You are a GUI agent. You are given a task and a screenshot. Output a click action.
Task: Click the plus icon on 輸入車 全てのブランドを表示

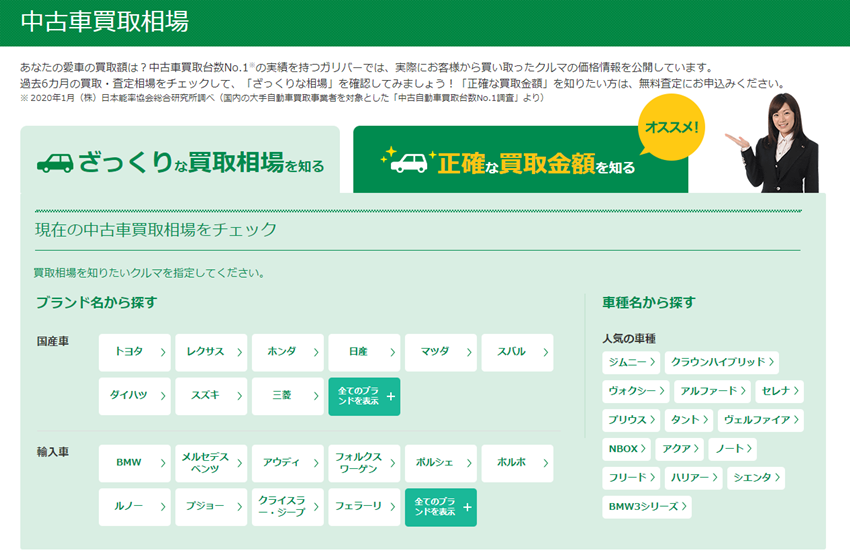coord(466,508)
